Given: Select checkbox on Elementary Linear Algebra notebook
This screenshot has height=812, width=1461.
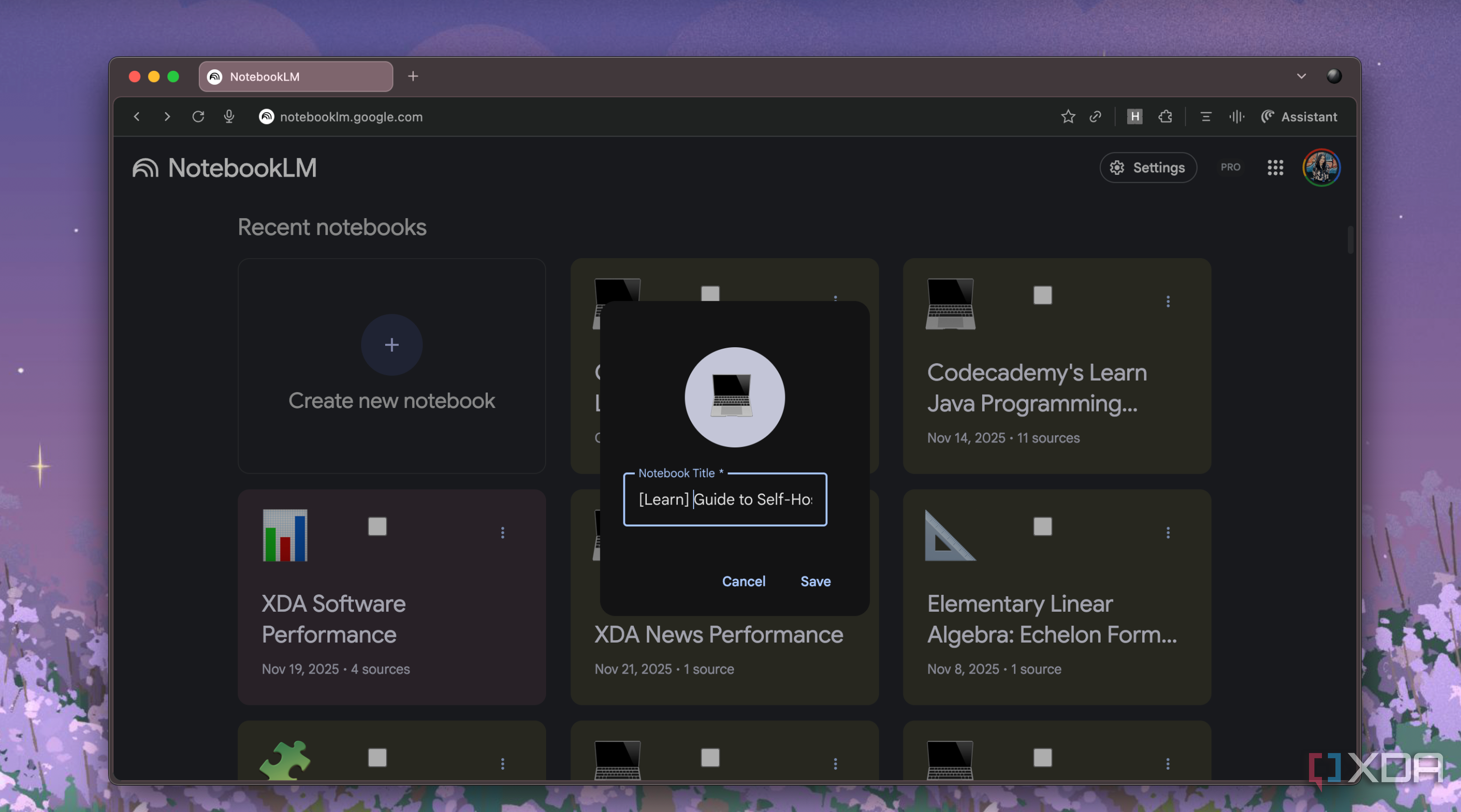Looking at the screenshot, I should [1042, 527].
